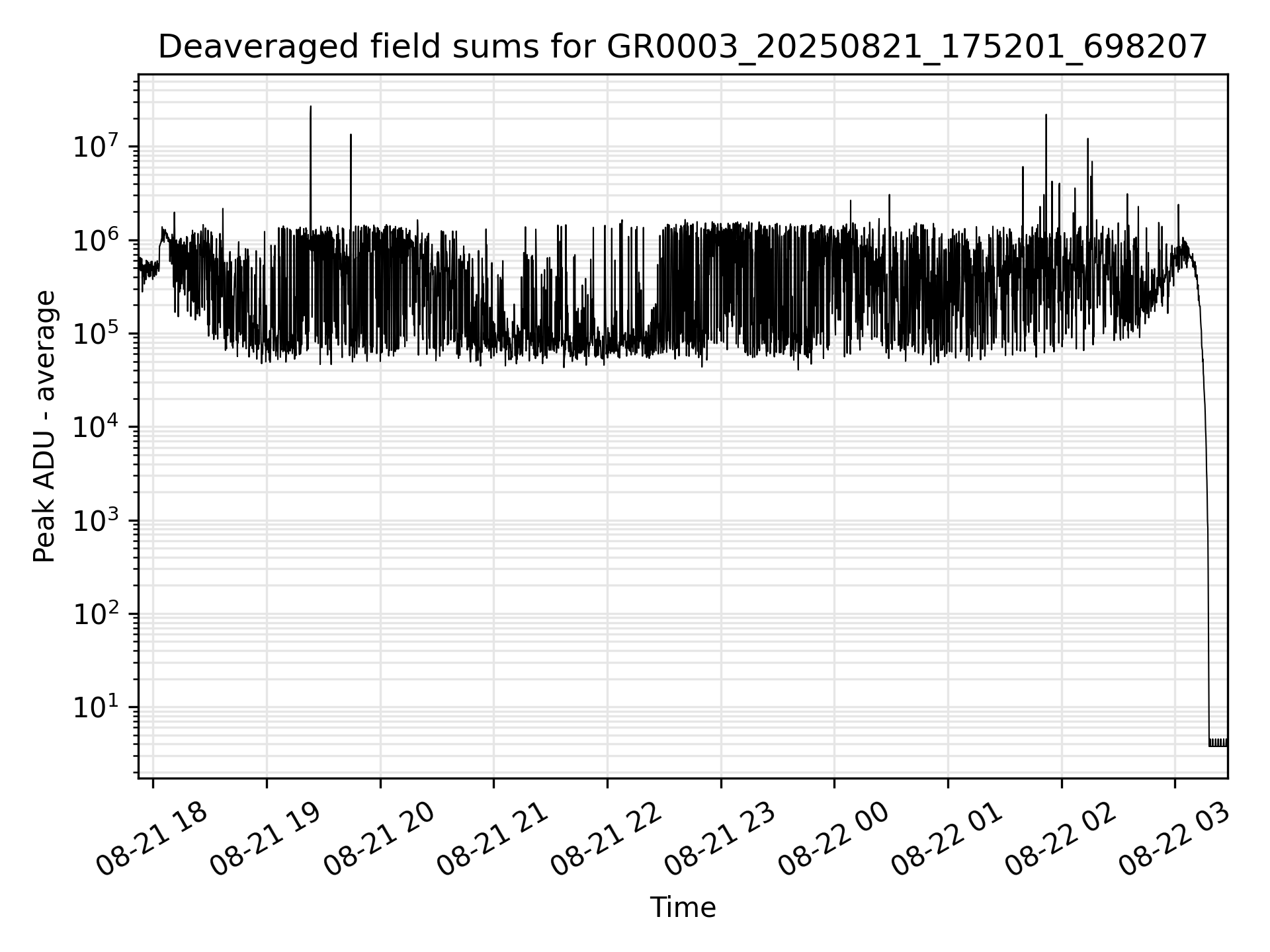The image size is (1270, 952).
Task: Click the y-axis label 'Peak ADU - average'
Action: coord(44,426)
